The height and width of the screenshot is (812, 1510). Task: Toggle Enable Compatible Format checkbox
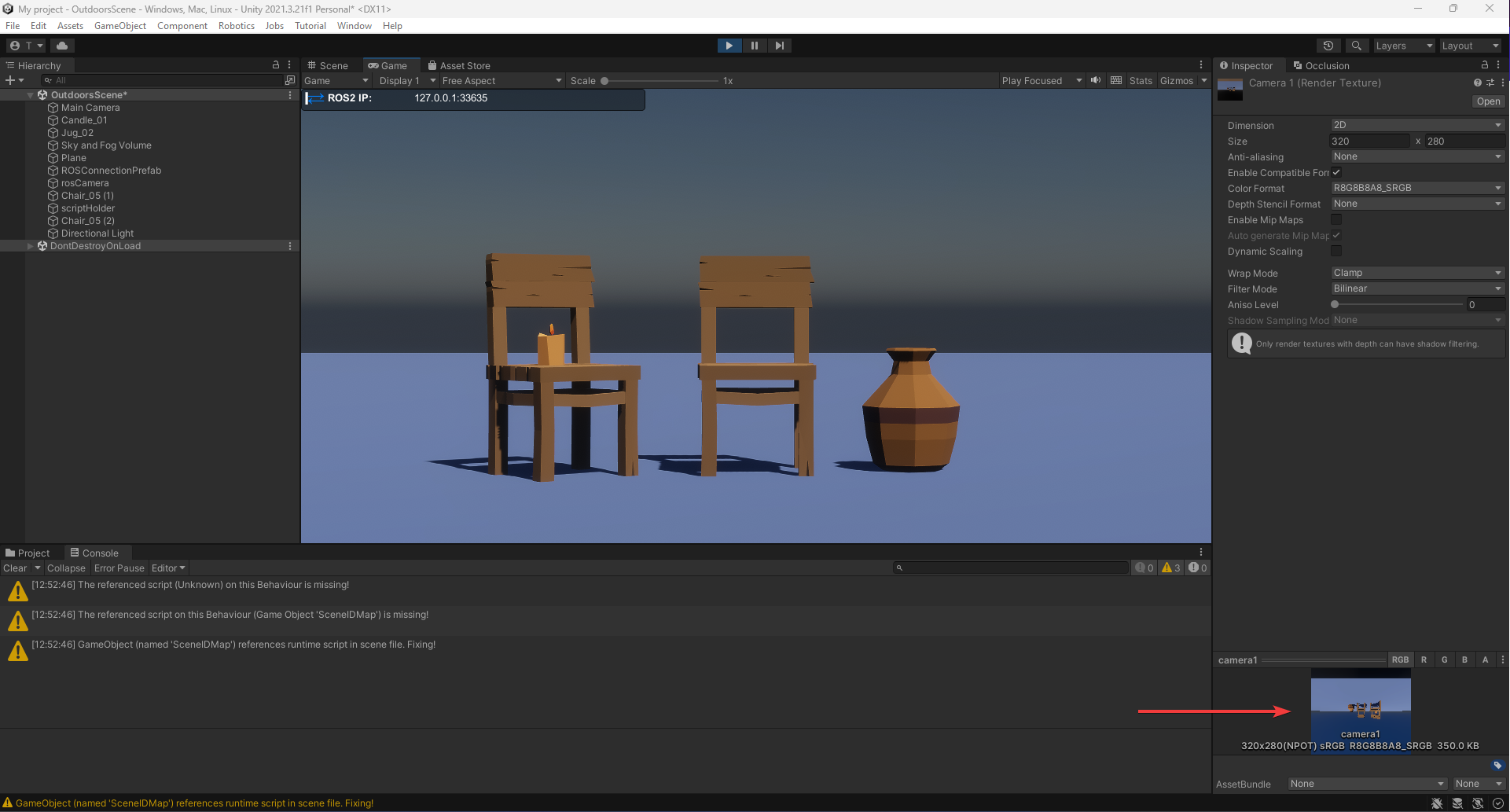point(1336,172)
